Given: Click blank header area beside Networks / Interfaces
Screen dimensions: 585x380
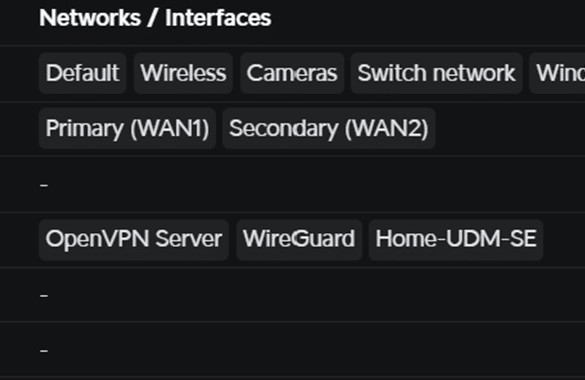Looking at the screenshot, I should pos(428,18).
